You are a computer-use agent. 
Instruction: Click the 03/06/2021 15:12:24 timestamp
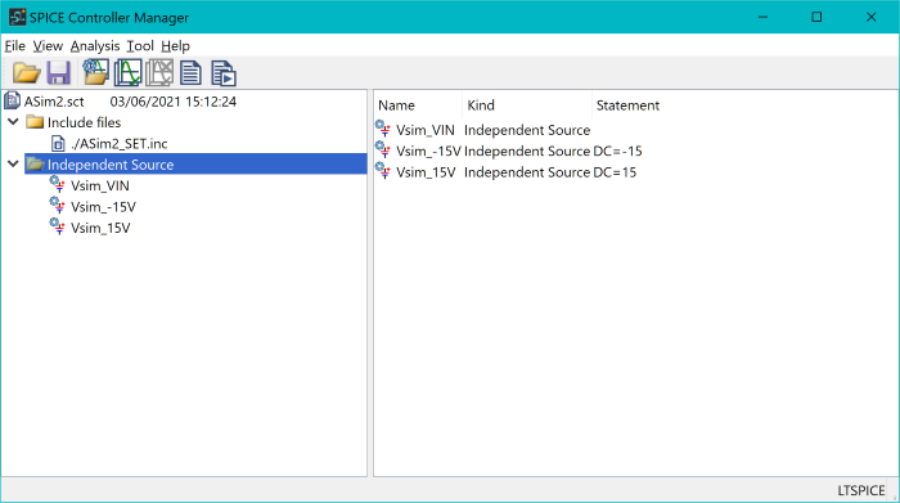tap(173, 102)
